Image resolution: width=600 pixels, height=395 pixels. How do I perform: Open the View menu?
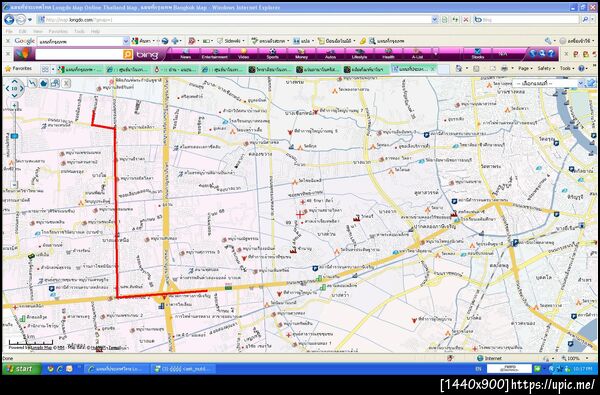38,31
